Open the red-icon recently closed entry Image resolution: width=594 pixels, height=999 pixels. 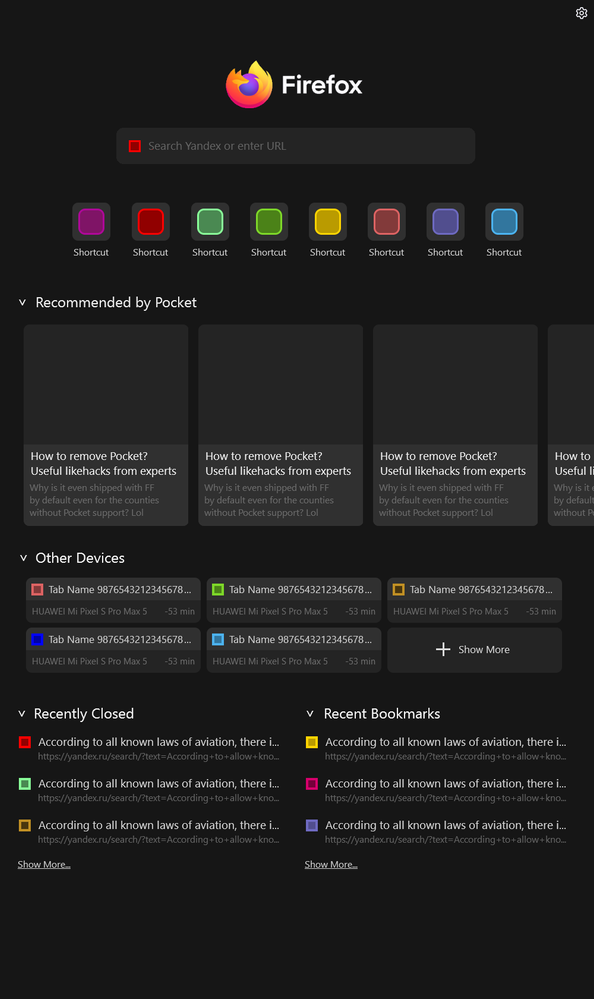click(148, 749)
